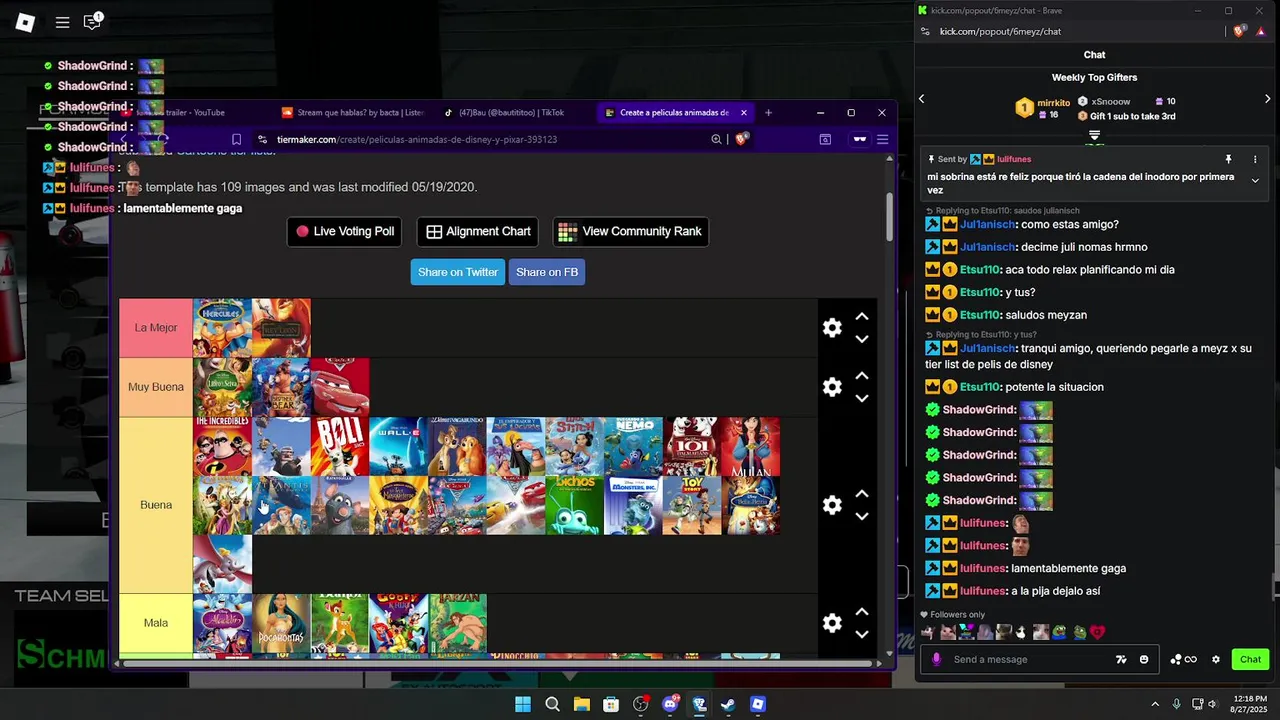Open Kick chat settings gear

(x=1216, y=659)
